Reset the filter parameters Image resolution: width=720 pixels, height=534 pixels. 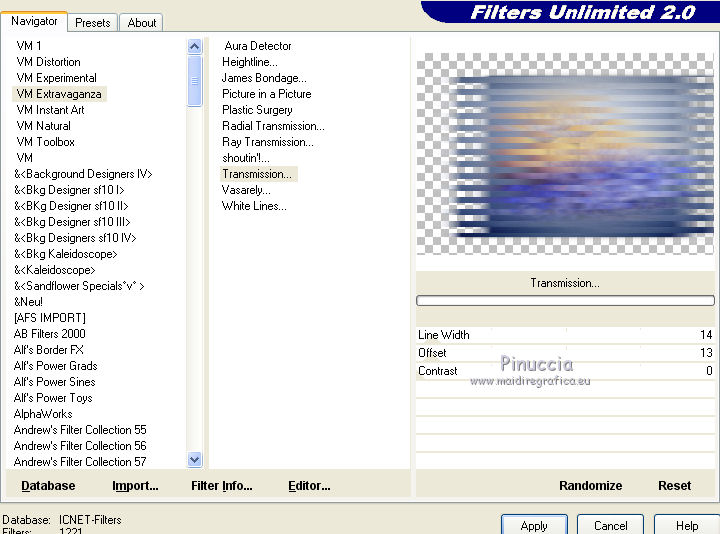(675, 486)
